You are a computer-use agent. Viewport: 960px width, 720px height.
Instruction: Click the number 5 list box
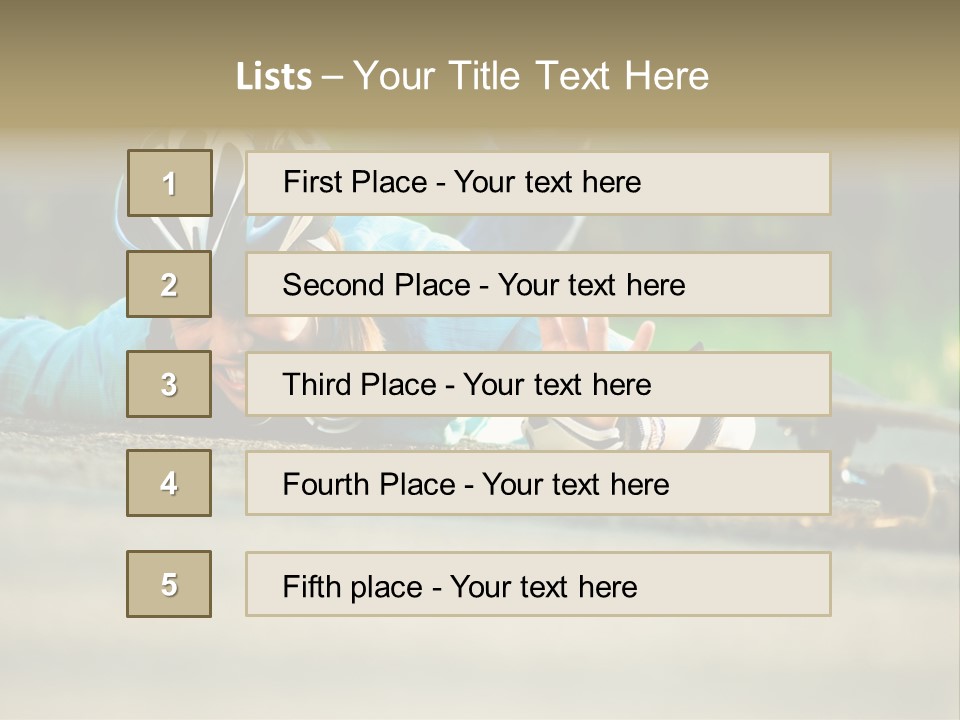click(169, 584)
